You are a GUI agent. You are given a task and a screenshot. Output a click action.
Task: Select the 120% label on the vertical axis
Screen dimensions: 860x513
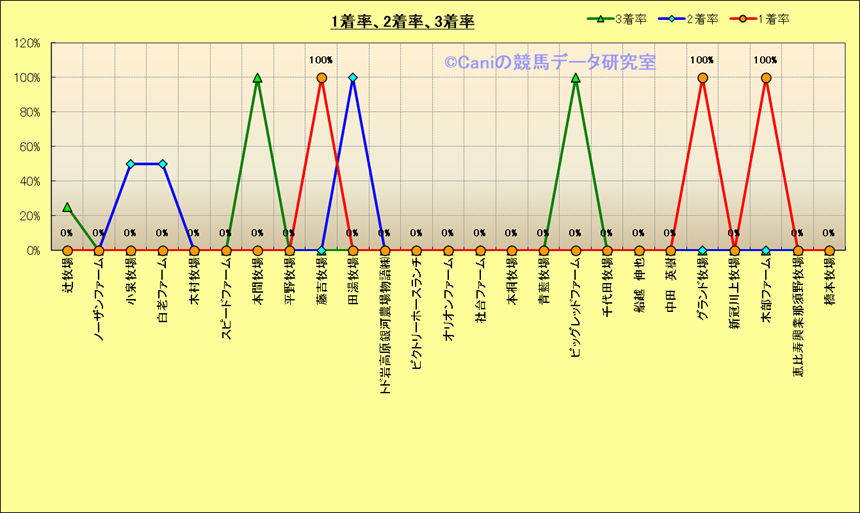click(26, 43)
